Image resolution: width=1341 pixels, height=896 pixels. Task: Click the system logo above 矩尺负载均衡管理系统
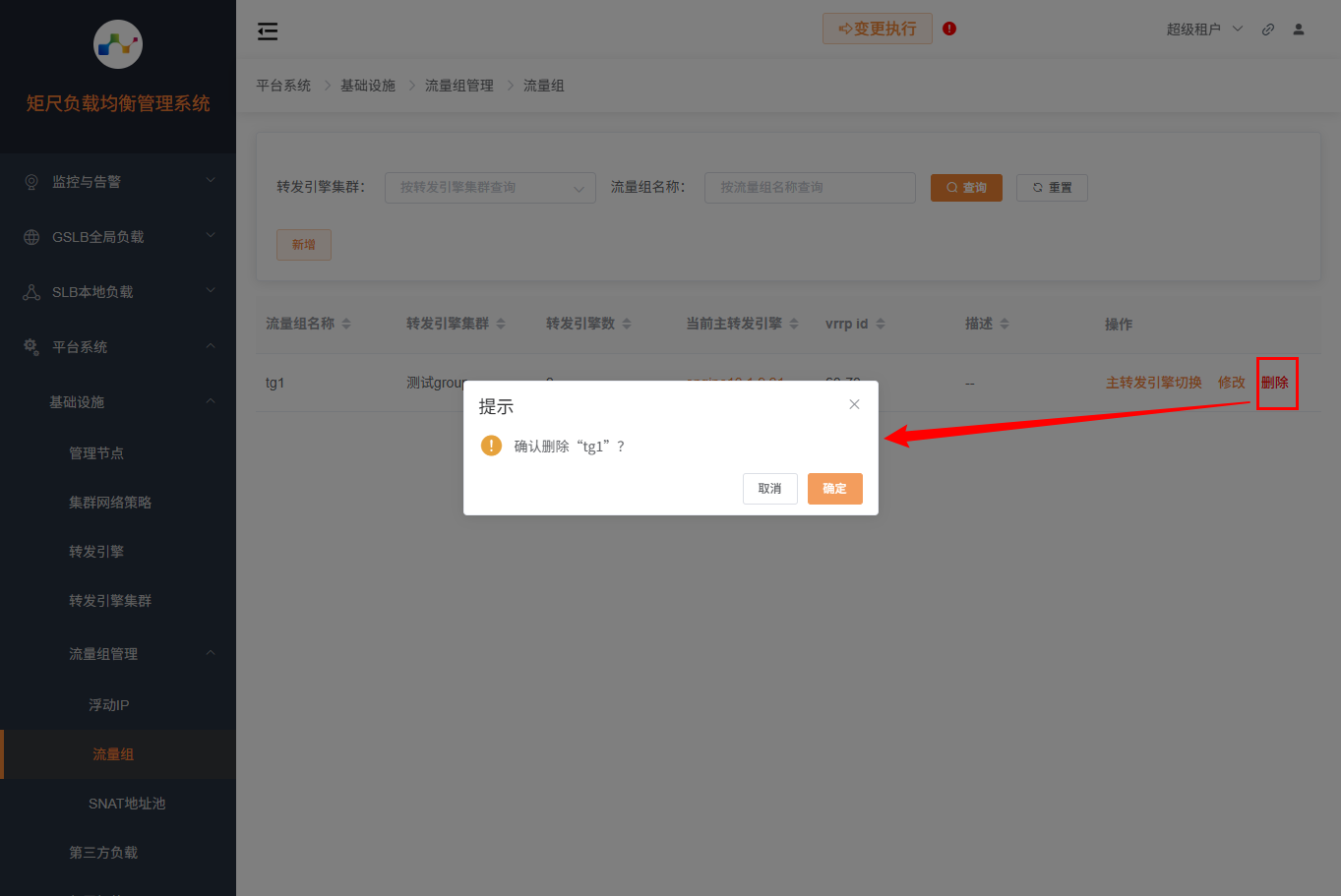118,43
